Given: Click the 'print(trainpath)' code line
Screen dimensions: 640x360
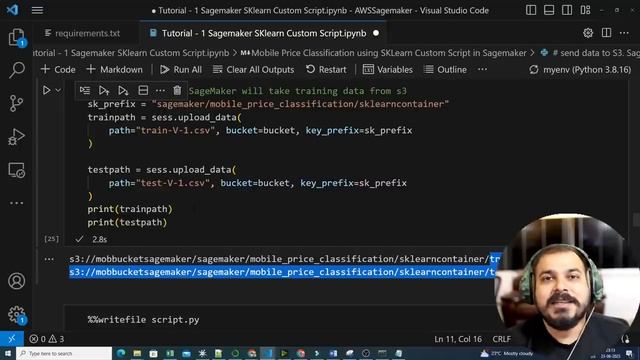Looking at the screenshot, I should click(x=130, y=209).
